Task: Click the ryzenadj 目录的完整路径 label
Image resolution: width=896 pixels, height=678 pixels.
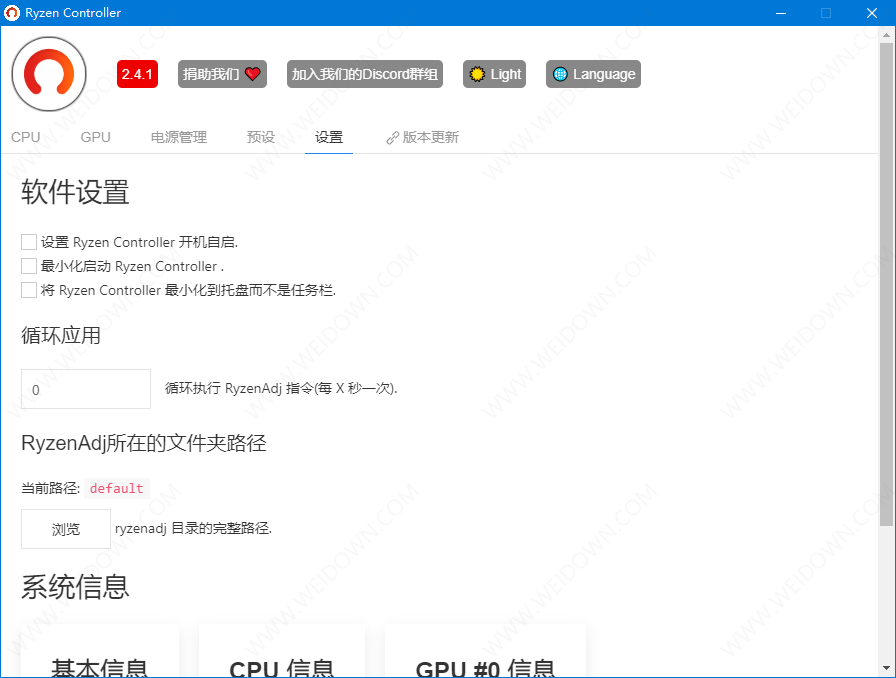Action: click(x=193, y=528)
